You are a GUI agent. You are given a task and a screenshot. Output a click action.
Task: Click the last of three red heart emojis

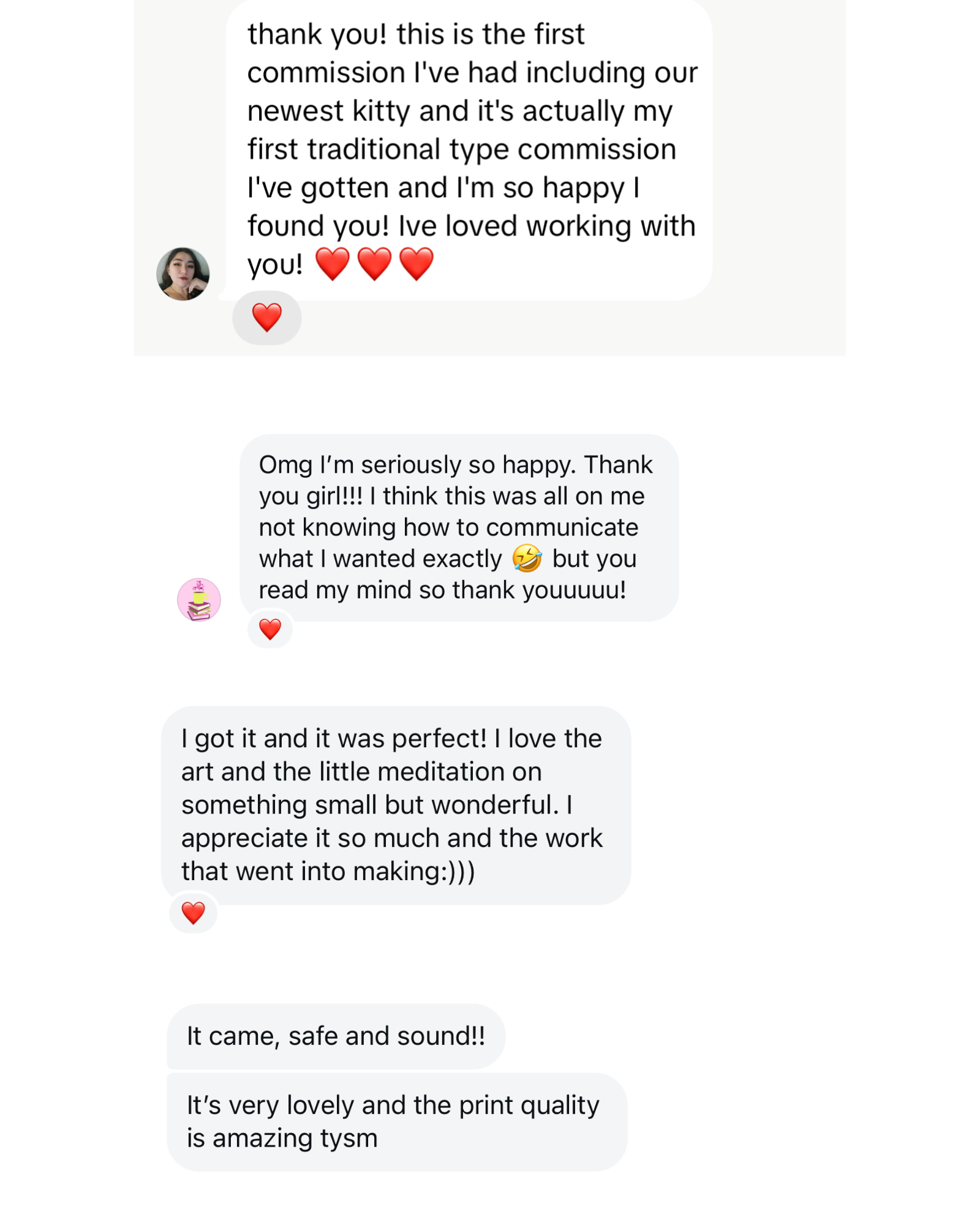417,264
